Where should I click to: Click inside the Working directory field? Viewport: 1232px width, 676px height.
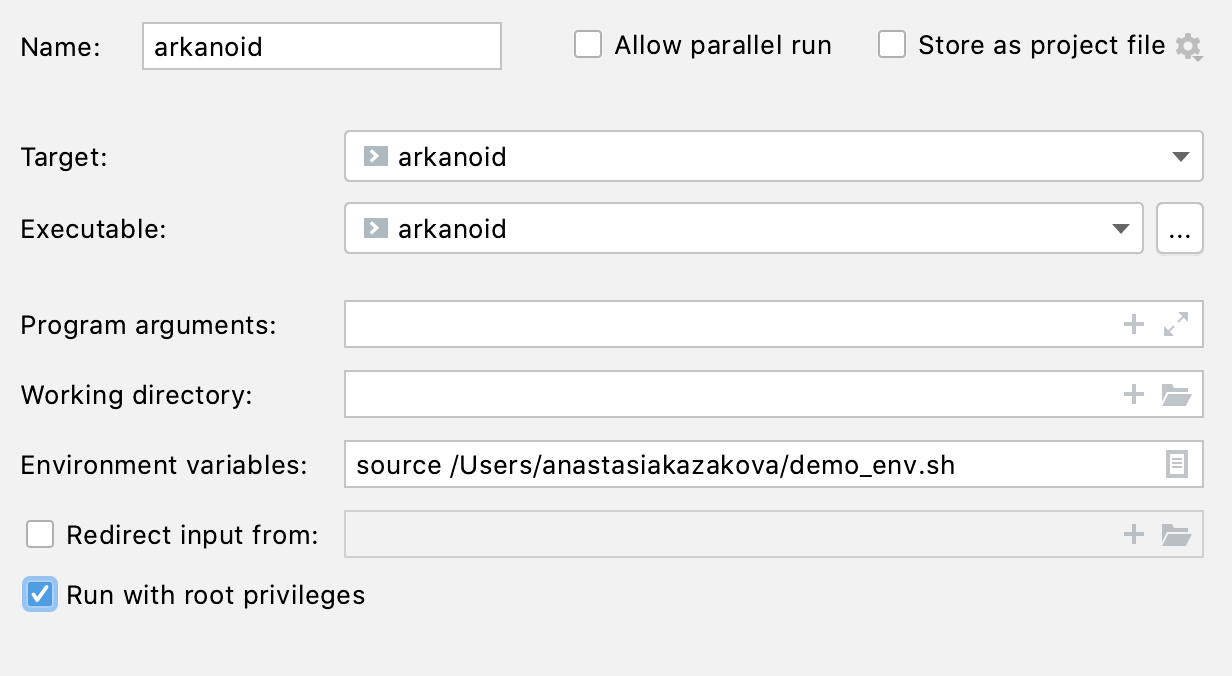point(730,395)
